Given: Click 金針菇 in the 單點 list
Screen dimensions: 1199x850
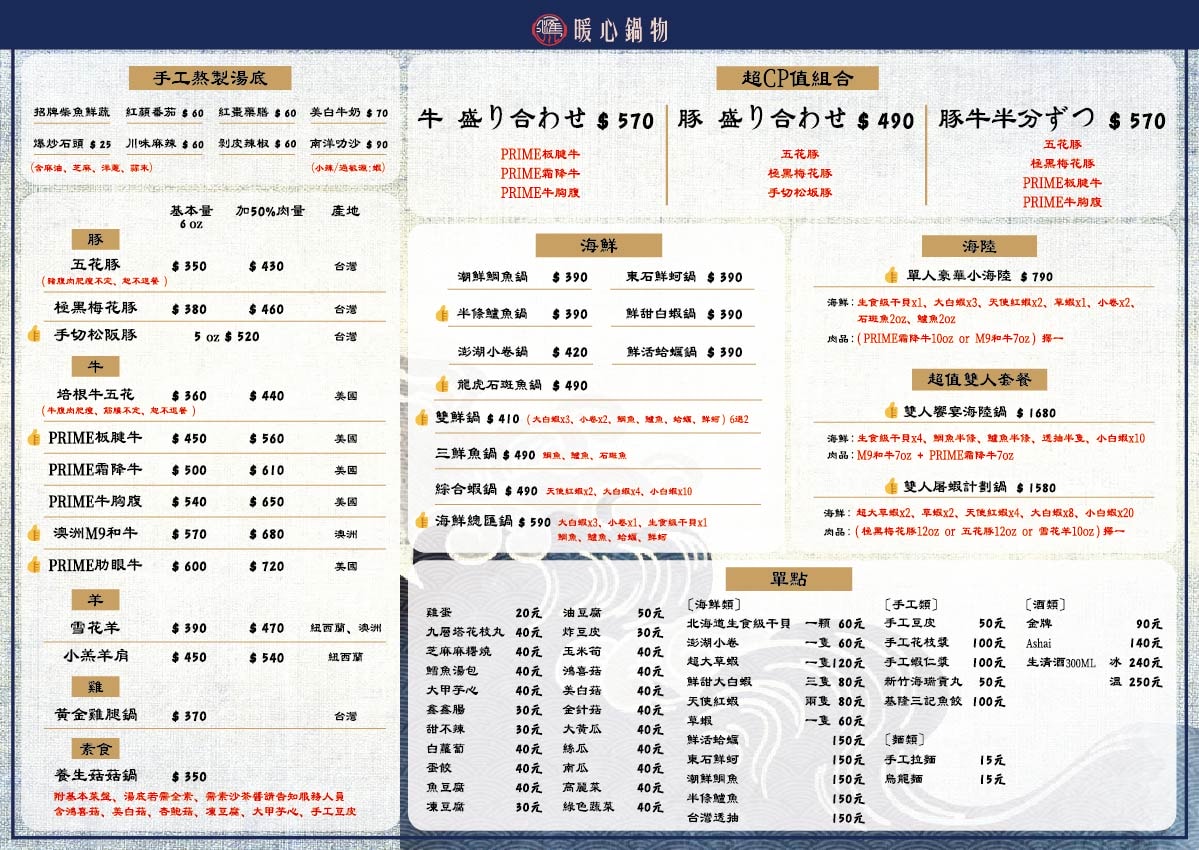Looking at the screenshot, I should 582,709.
